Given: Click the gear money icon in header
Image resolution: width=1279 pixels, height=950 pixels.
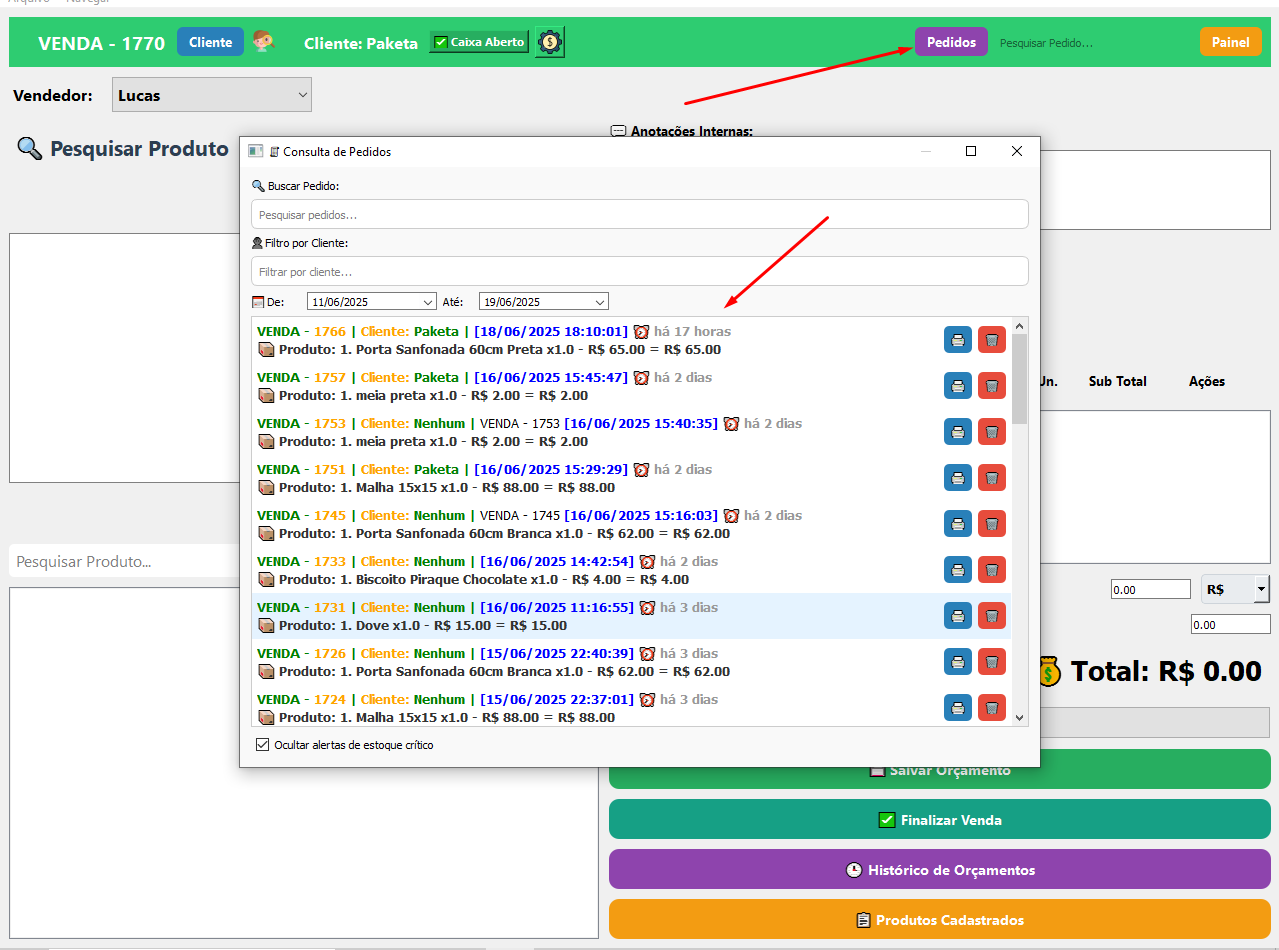Looking at the screenshot, I should click(549, 42).
